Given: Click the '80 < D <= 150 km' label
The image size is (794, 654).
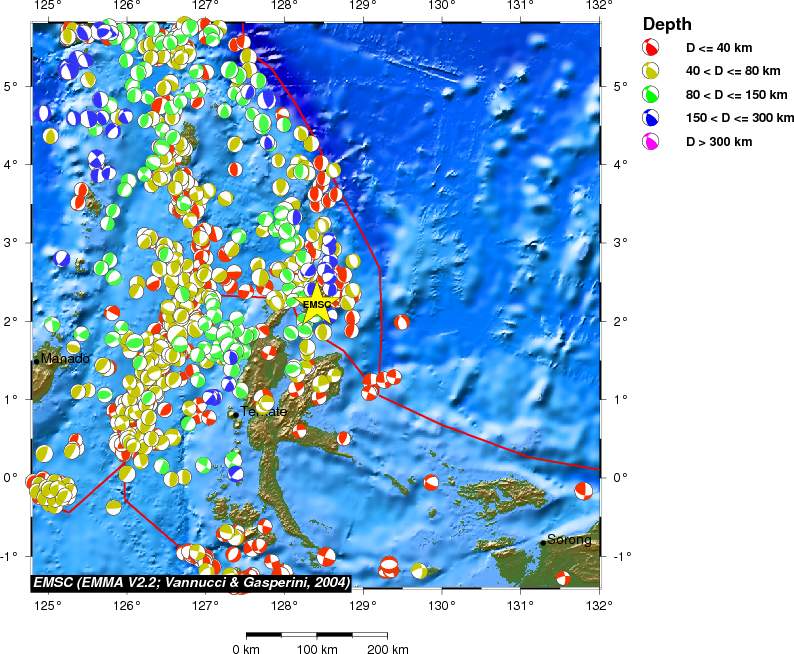Looking at the screenshot, I should click(737, 95).
